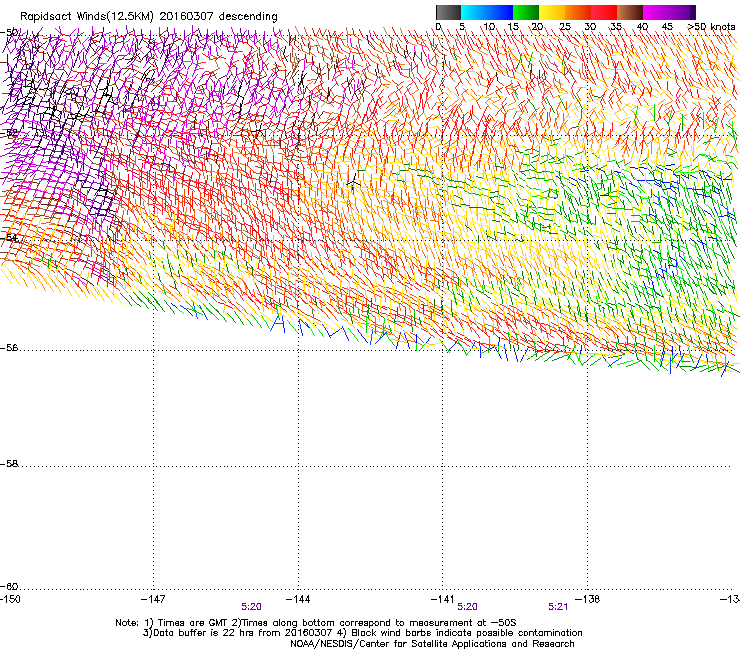The height and width of the screenshot is (650, 740).
Task: Click the '-58' latitude axis label
Action: point(9,464)
